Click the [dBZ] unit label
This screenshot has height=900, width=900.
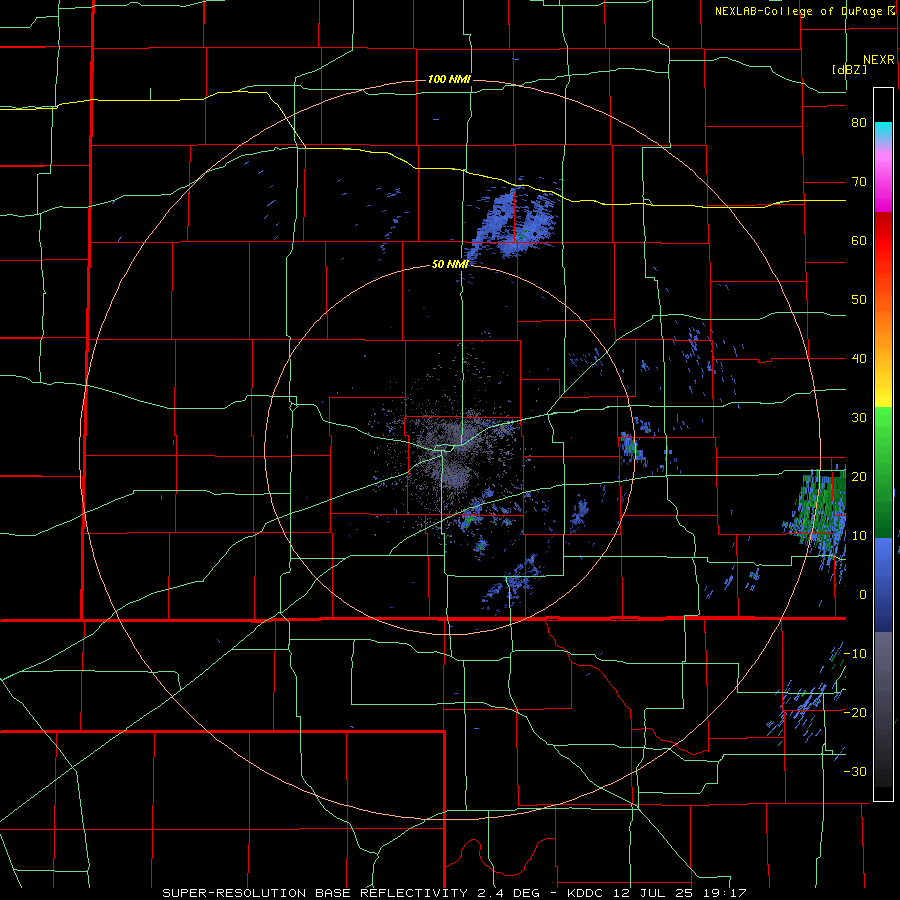tap(849, 69)
